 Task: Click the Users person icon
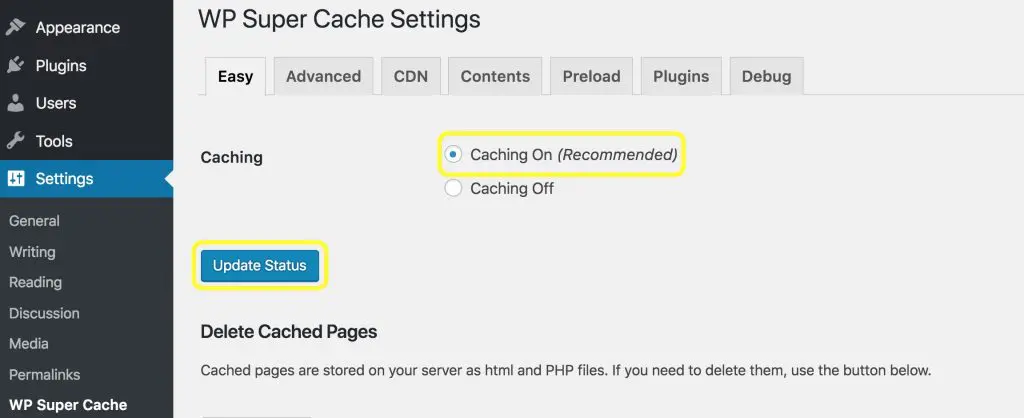coord(16,103)
